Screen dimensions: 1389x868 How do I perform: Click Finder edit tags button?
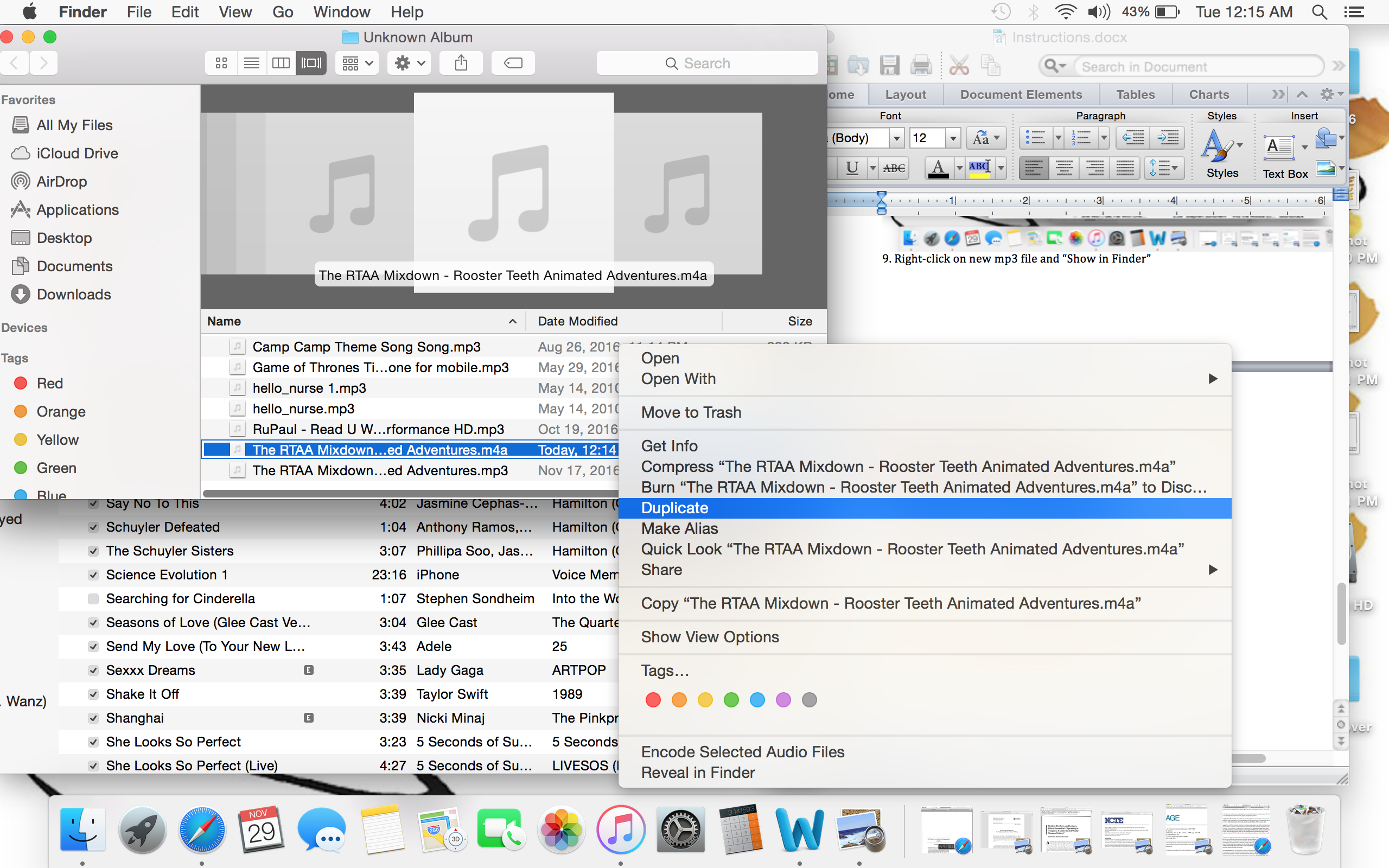tap(513, 63)
